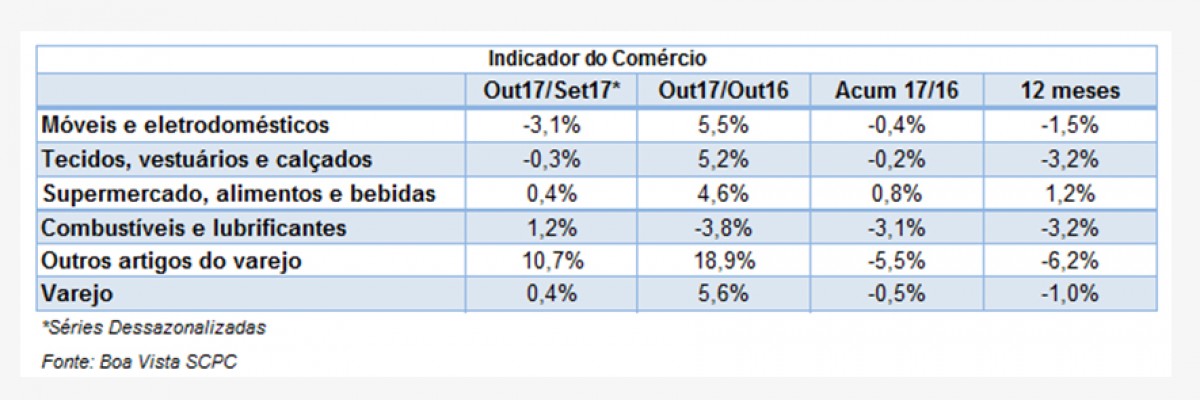The height and width of the screenshot is (400, 1200).
Task: Click the "12 meses" column header
Action: click(1070, 90)
